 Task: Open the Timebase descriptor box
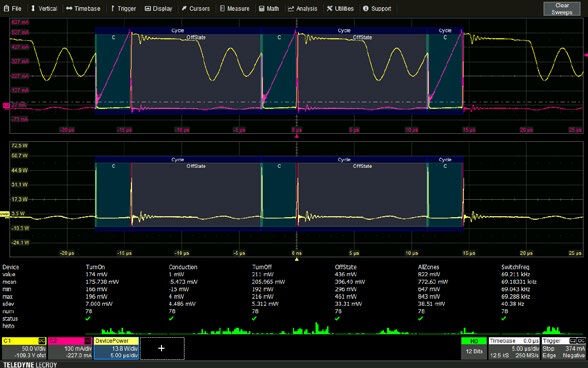pos(514,348)
